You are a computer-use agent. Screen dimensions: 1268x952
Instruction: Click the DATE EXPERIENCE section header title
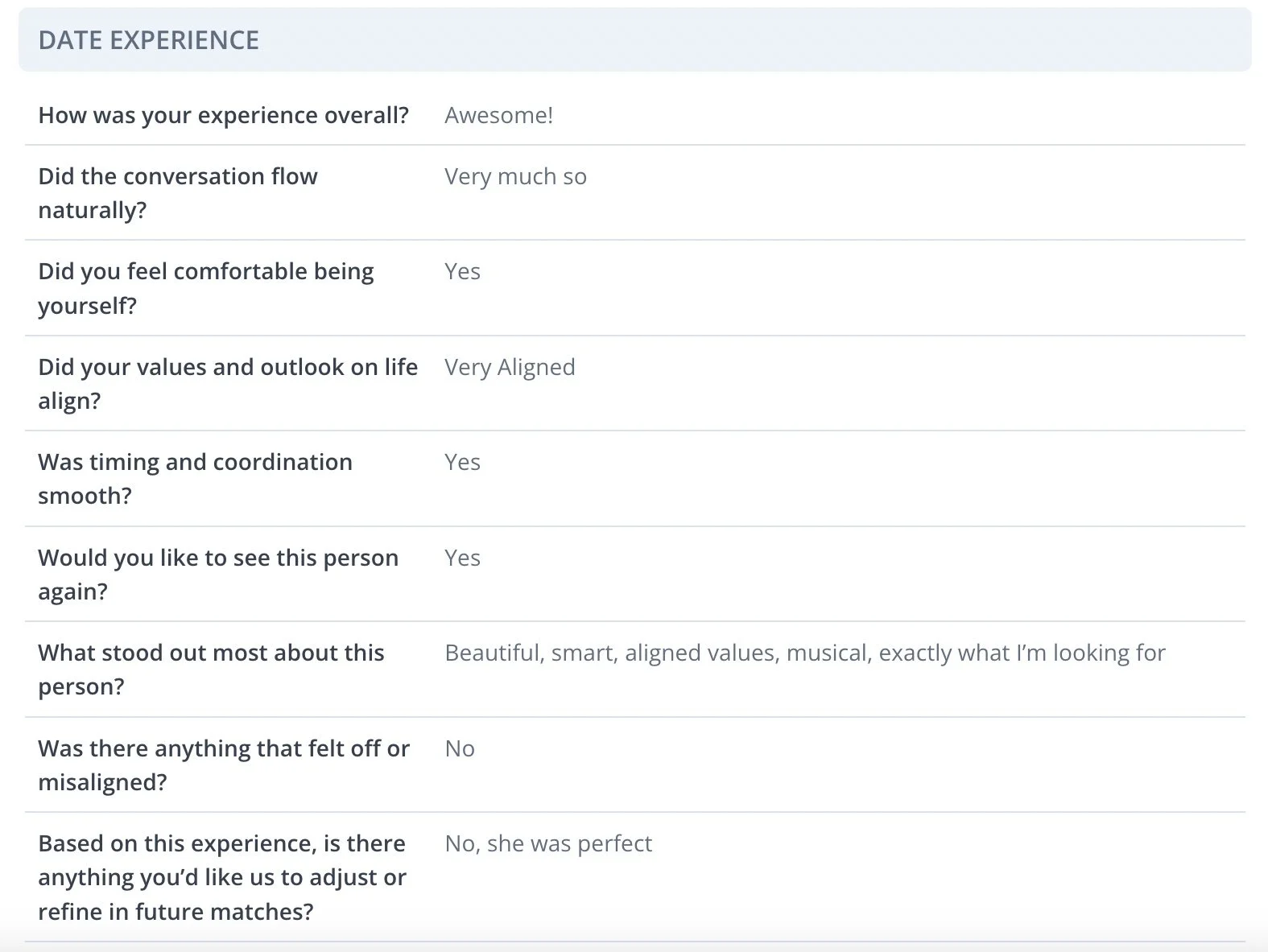[x=149, y=40]
